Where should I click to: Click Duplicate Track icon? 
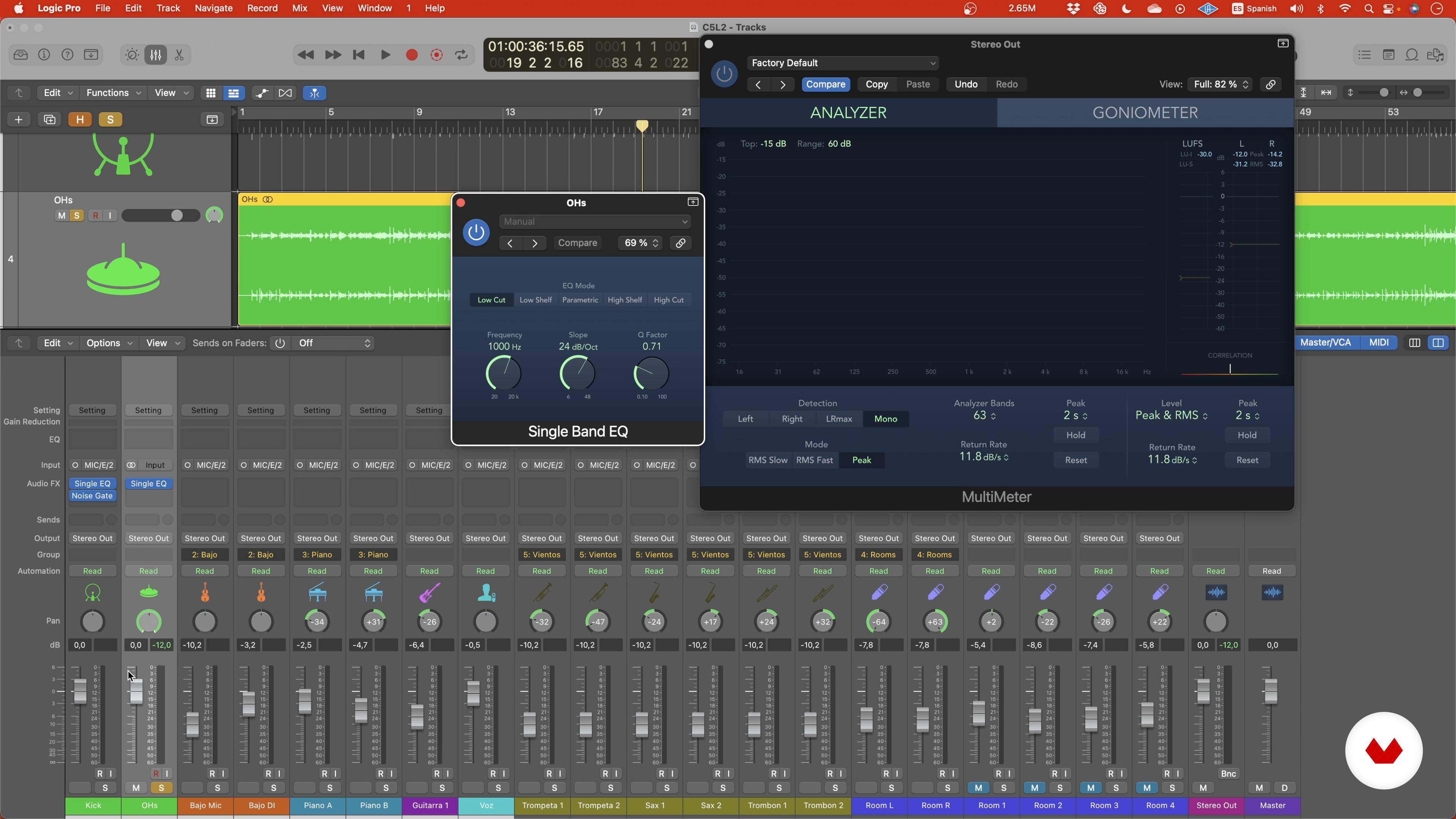coord(49,119)
